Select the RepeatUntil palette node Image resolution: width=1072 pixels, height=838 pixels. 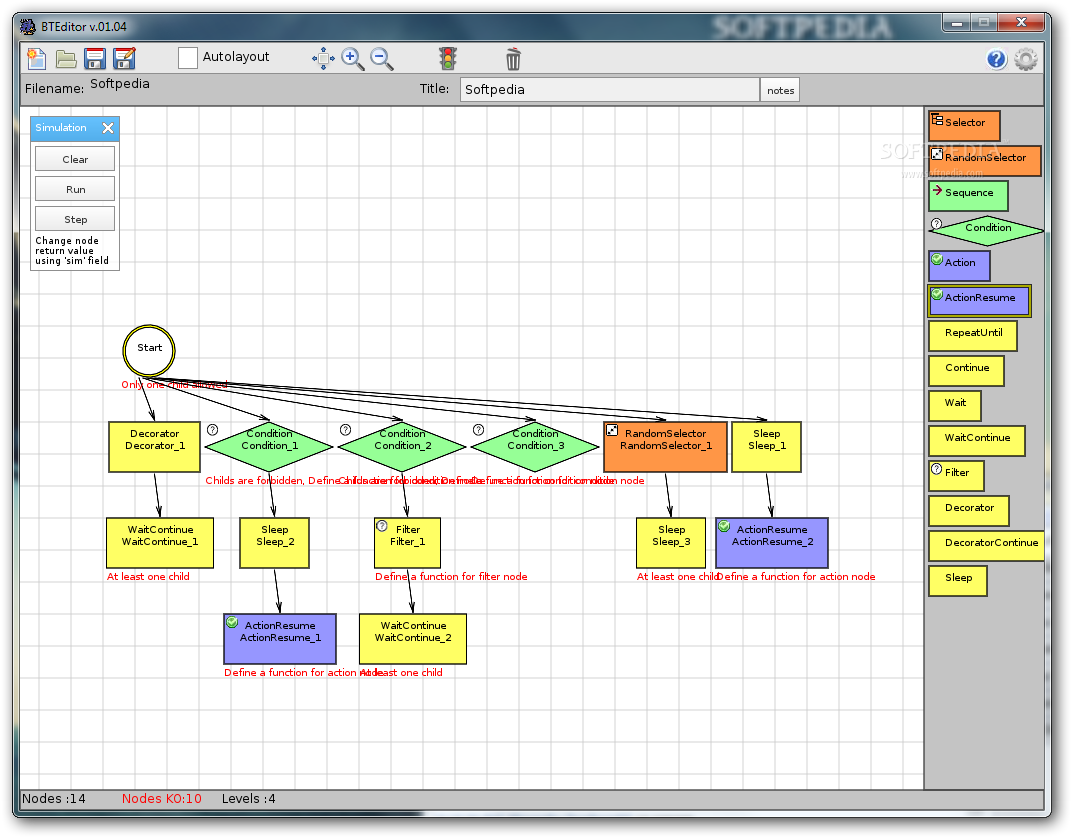point(973,336)
